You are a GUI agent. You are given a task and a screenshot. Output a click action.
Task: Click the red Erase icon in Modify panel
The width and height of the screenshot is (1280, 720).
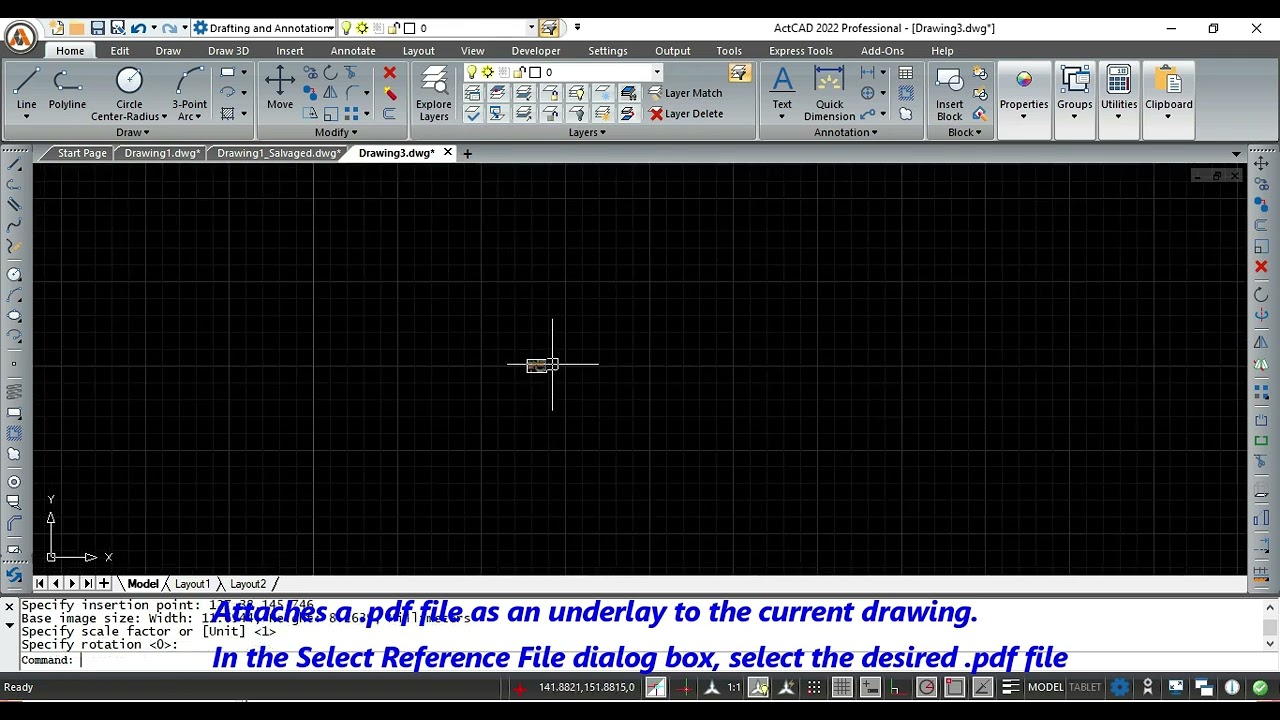(x=389, y=73)
